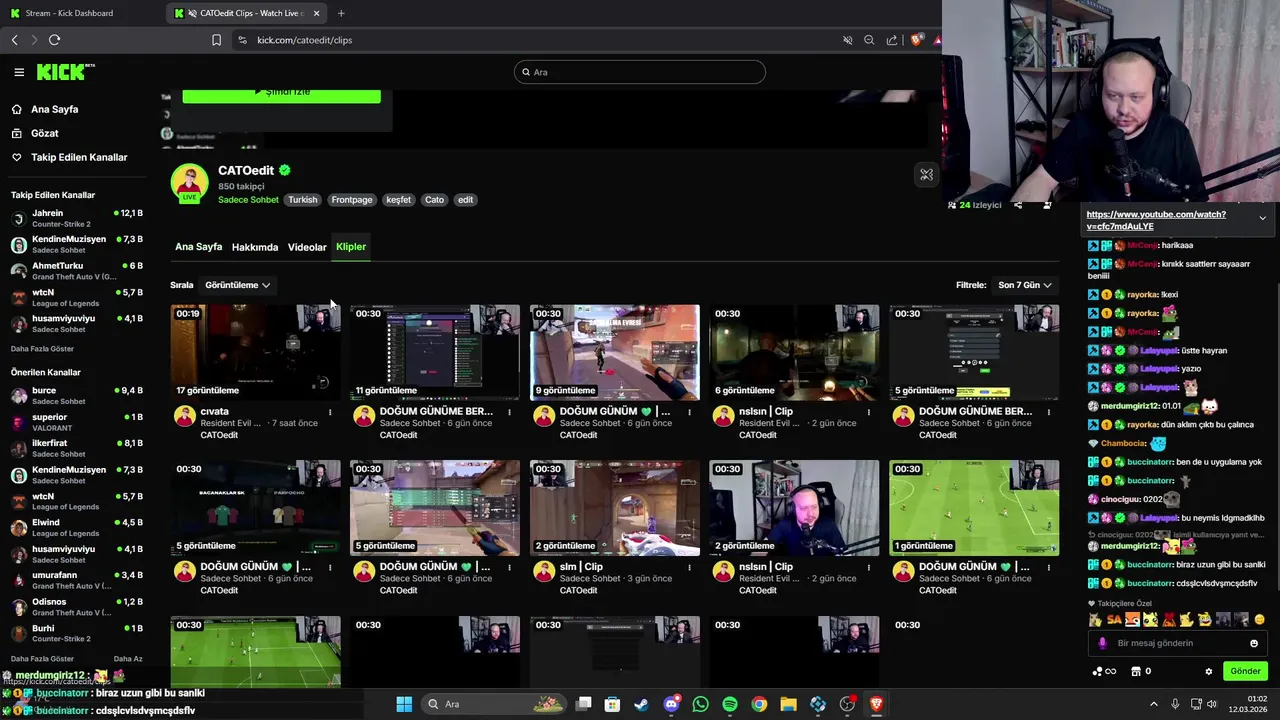Open the emoji picker in message box
Image resolution: width=1280 pixels, height=720 pixels.
(1254, 643)
